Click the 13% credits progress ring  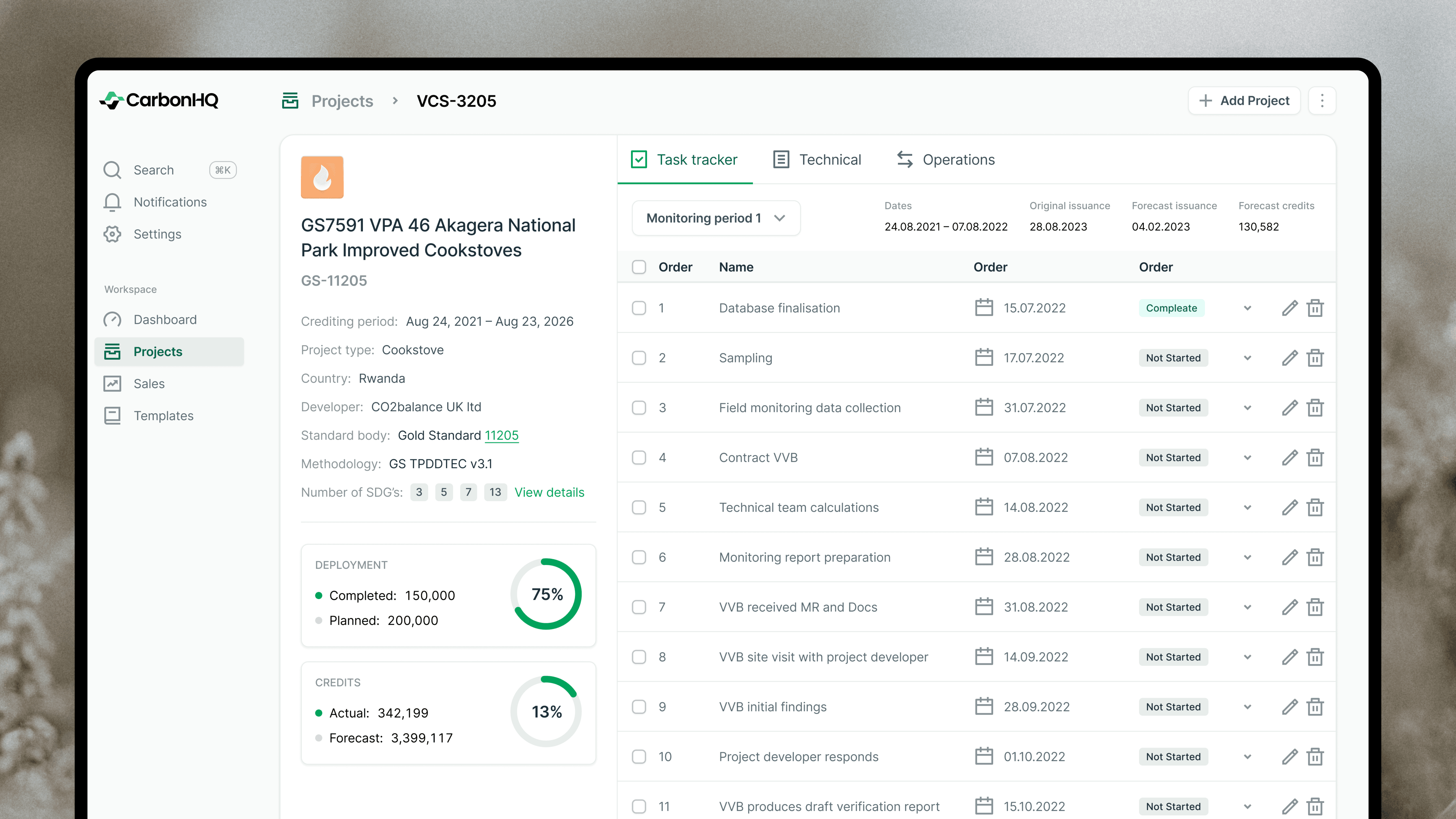(546, 711)
